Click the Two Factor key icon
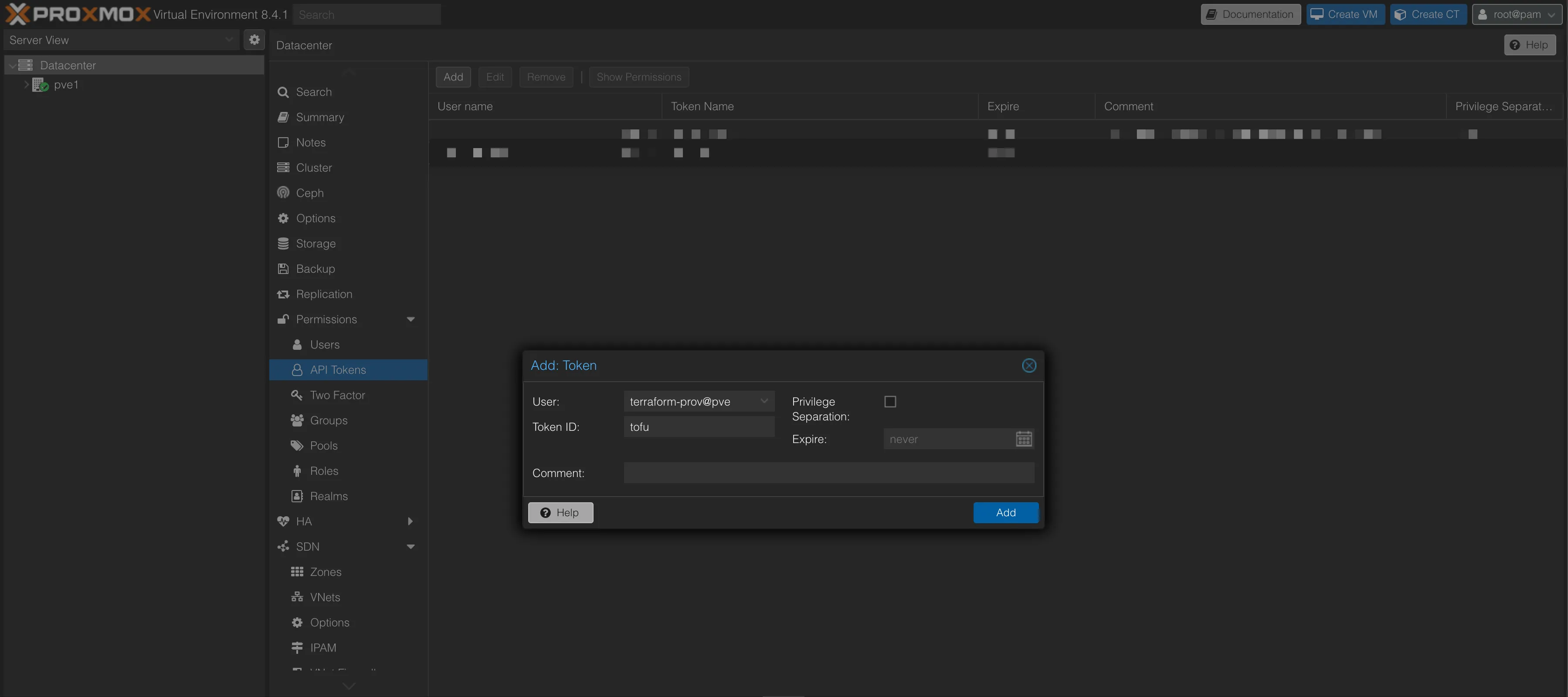 (297, 395)
